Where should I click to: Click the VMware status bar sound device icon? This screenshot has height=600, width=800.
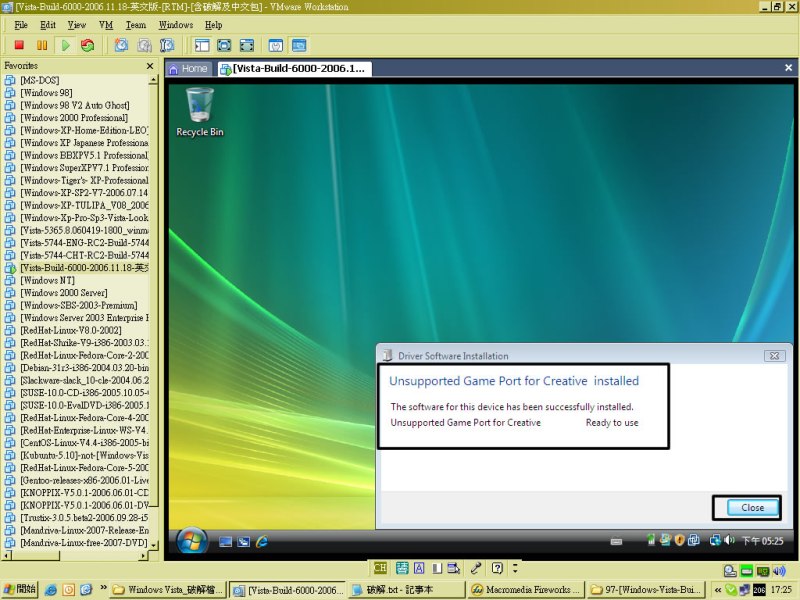[779, 571]
